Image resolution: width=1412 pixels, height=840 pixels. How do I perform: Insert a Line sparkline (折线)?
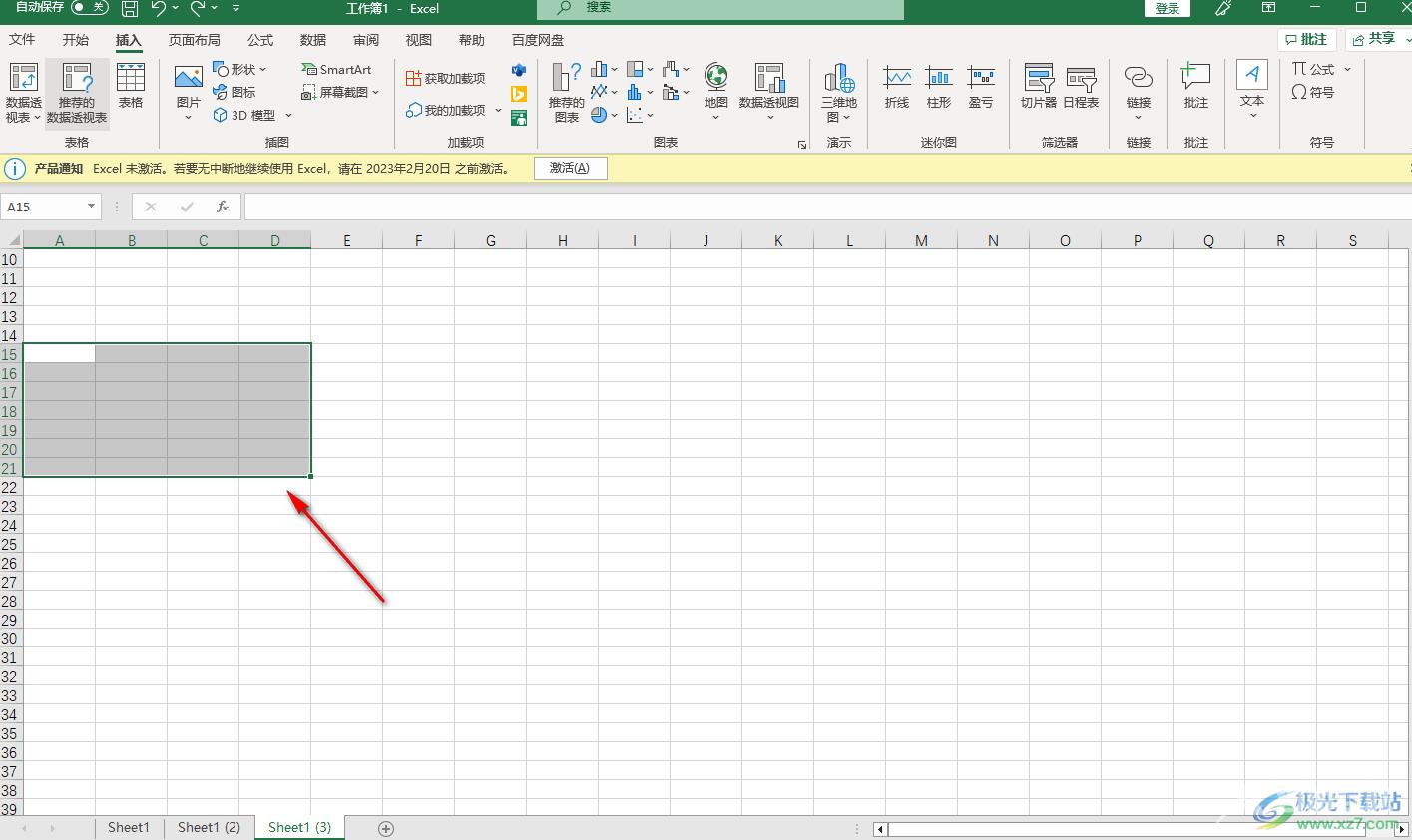pyautogui.click(x=897, y=87)
